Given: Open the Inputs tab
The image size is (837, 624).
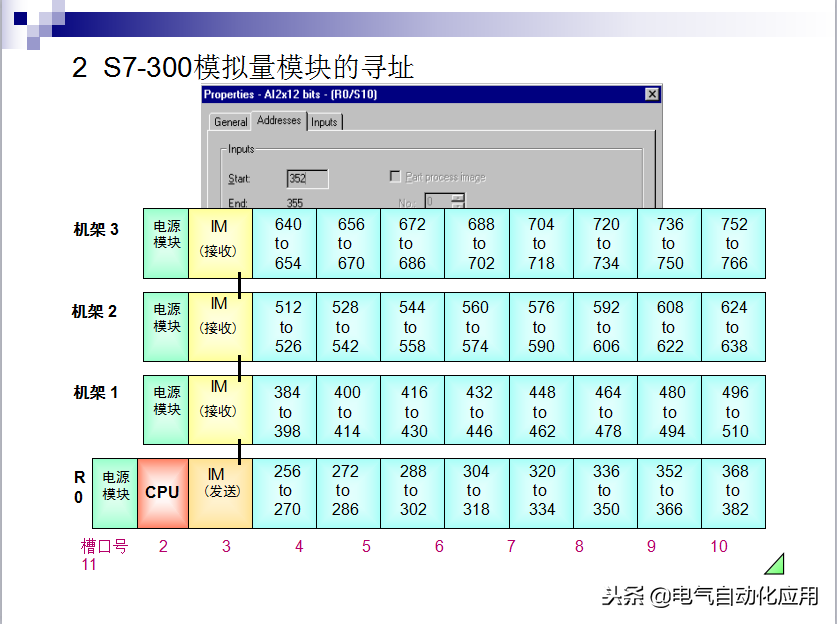Looking at the screenshot, I should [324, 122].
